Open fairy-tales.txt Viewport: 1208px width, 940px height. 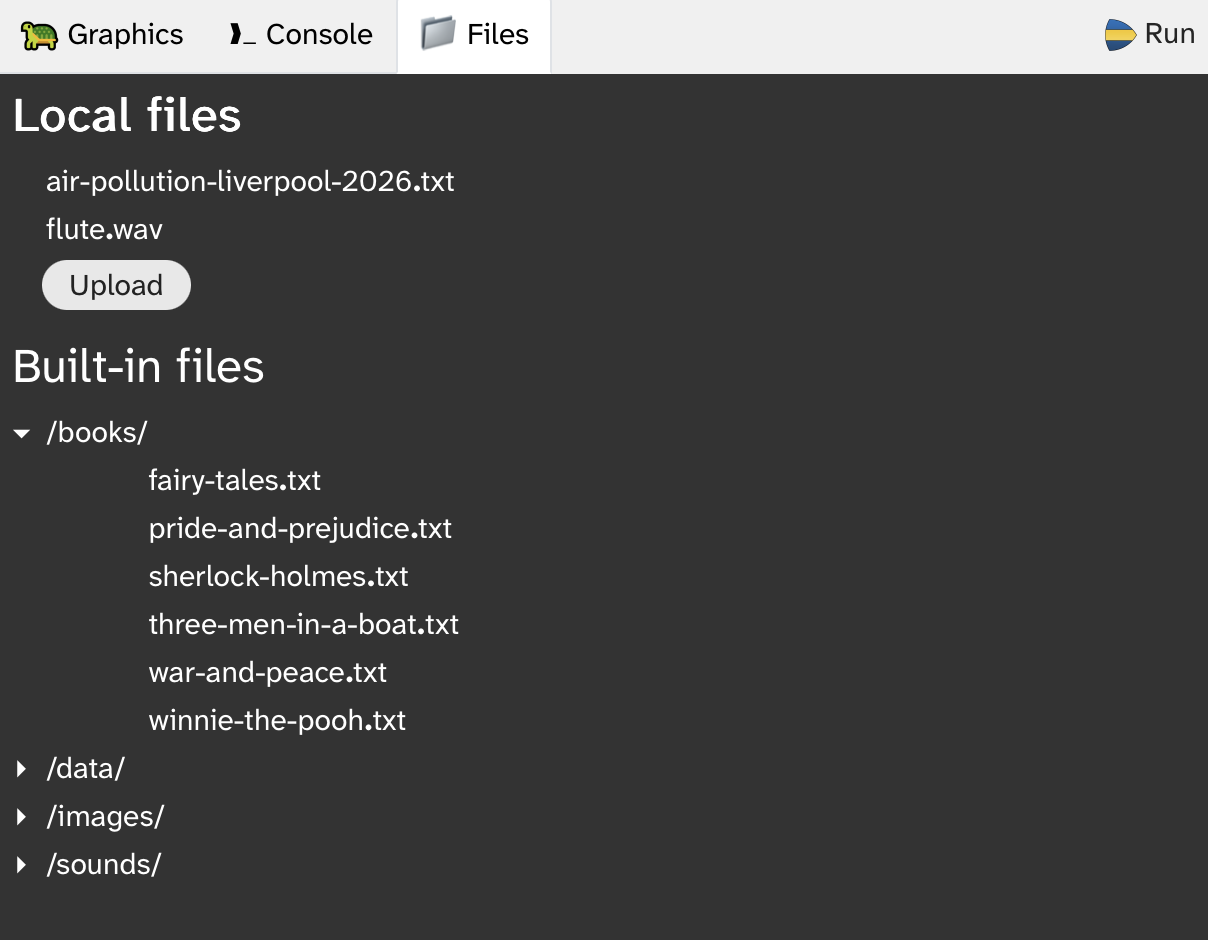(x=234, y=480)
